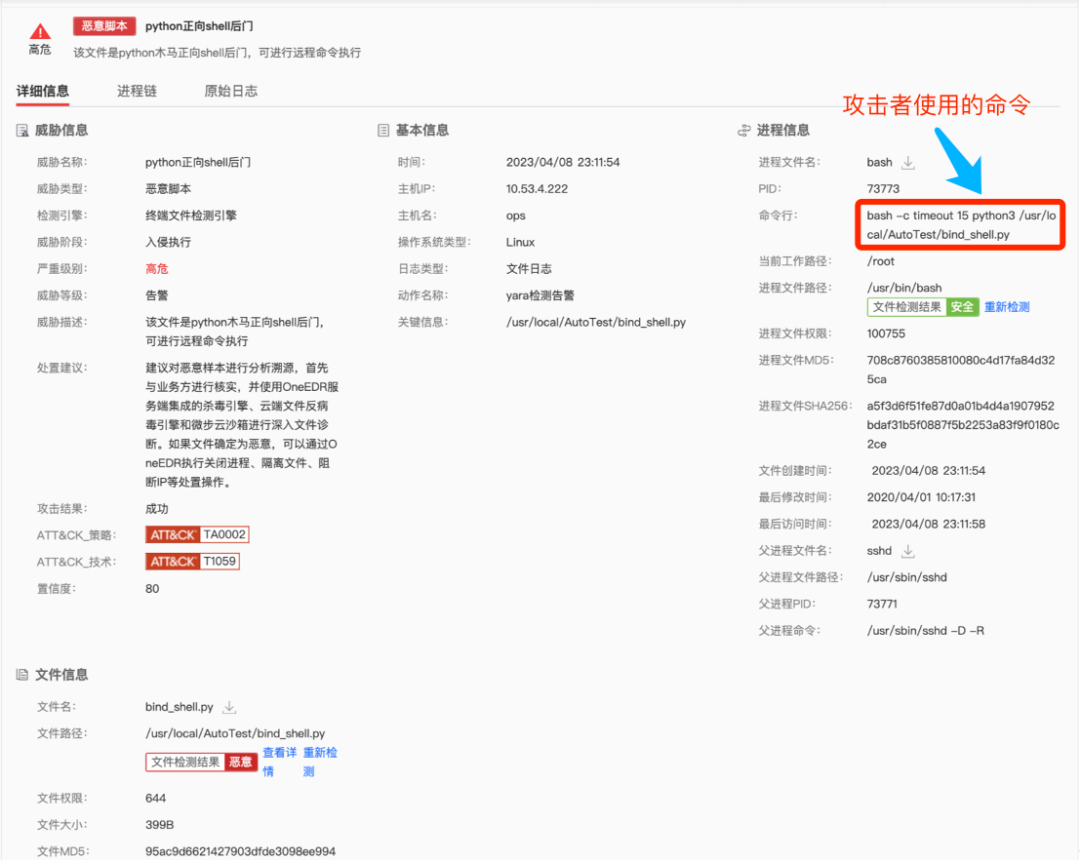The width and height of the screenshot is (1080, 863).
Task: Click the 进程信息 section icon
Action: pyautogui.click(x=743, y=130)
